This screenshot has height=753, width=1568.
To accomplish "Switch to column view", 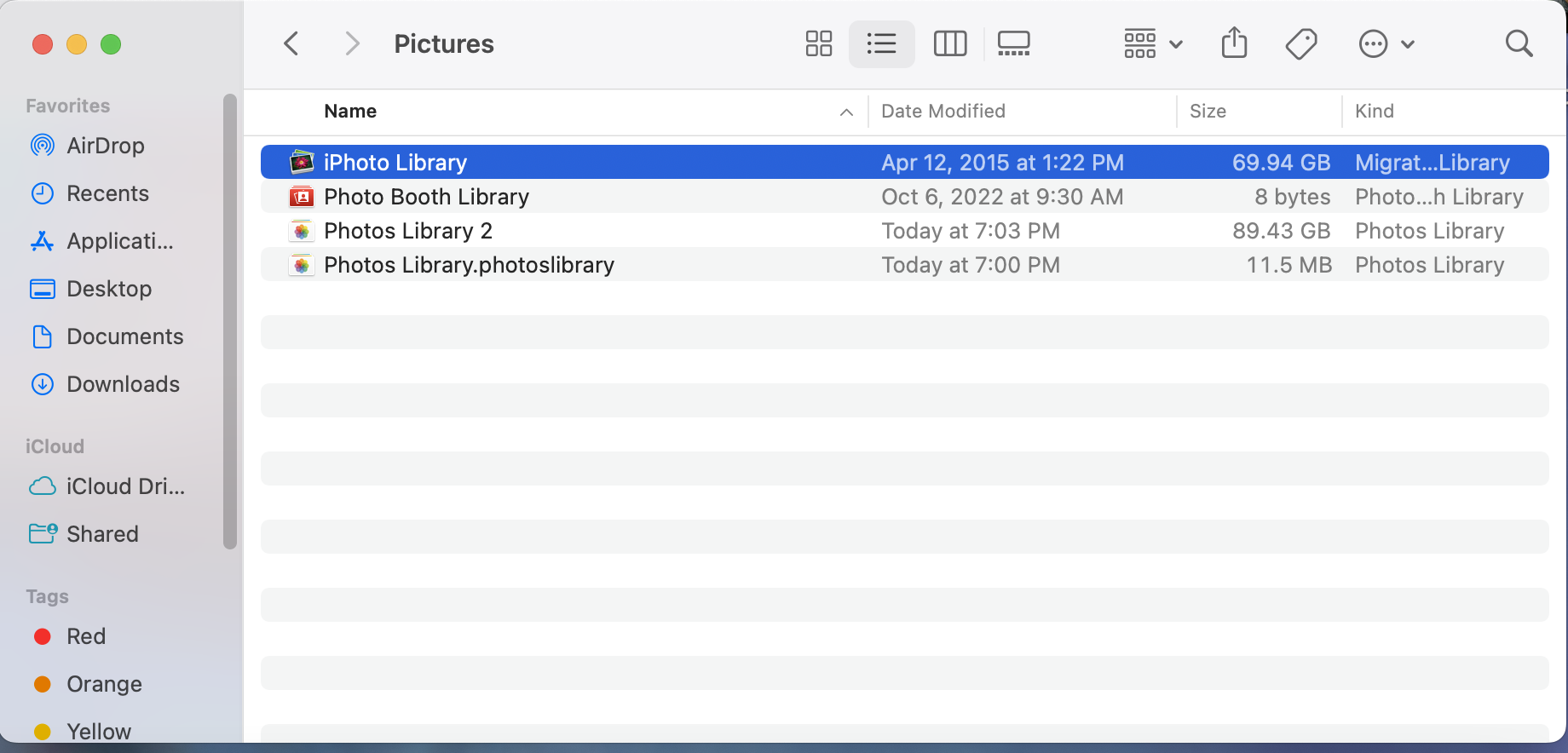I will [949, 43].
